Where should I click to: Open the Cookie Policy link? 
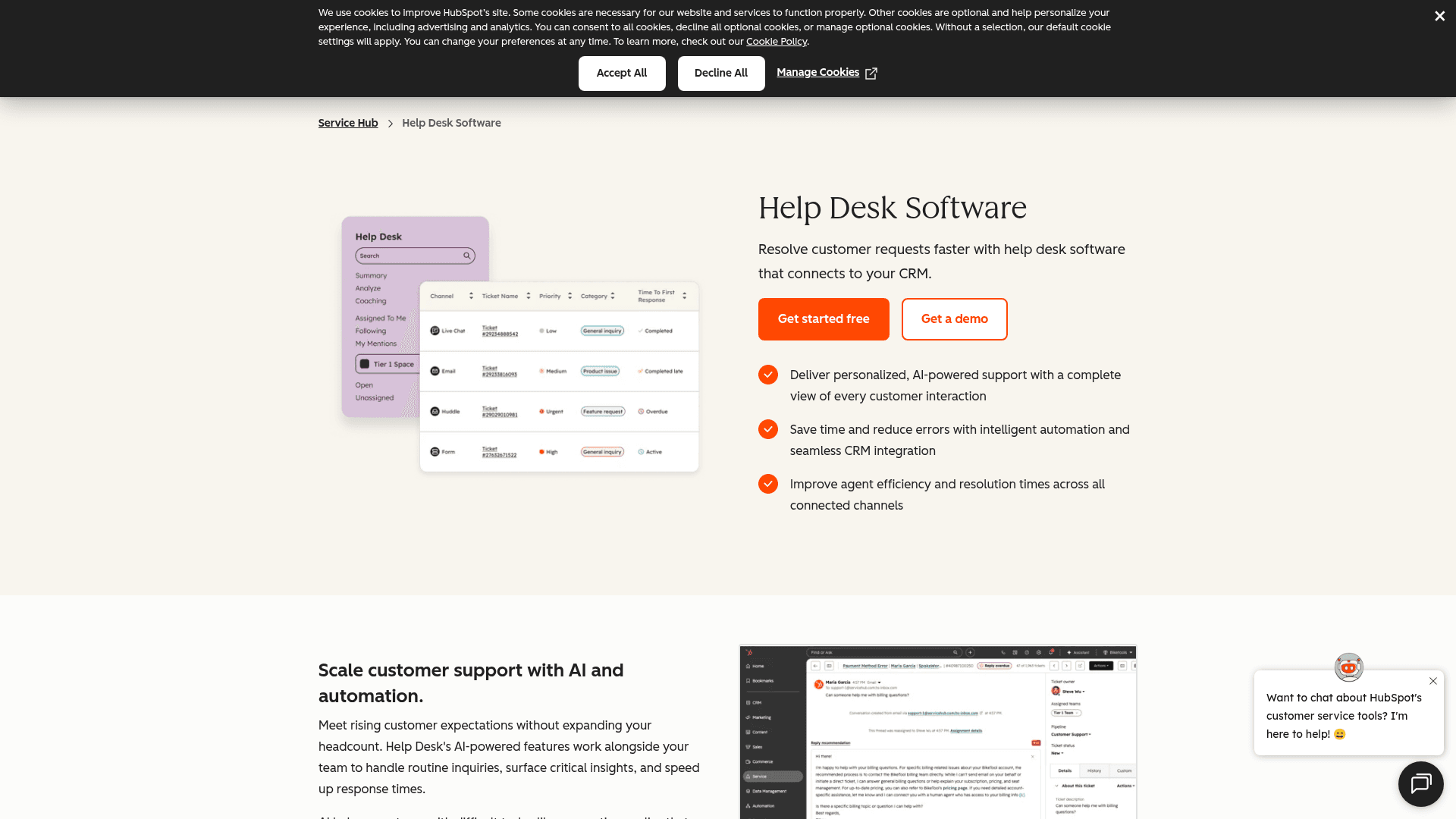pyautogui.click(x=777, y=42)
